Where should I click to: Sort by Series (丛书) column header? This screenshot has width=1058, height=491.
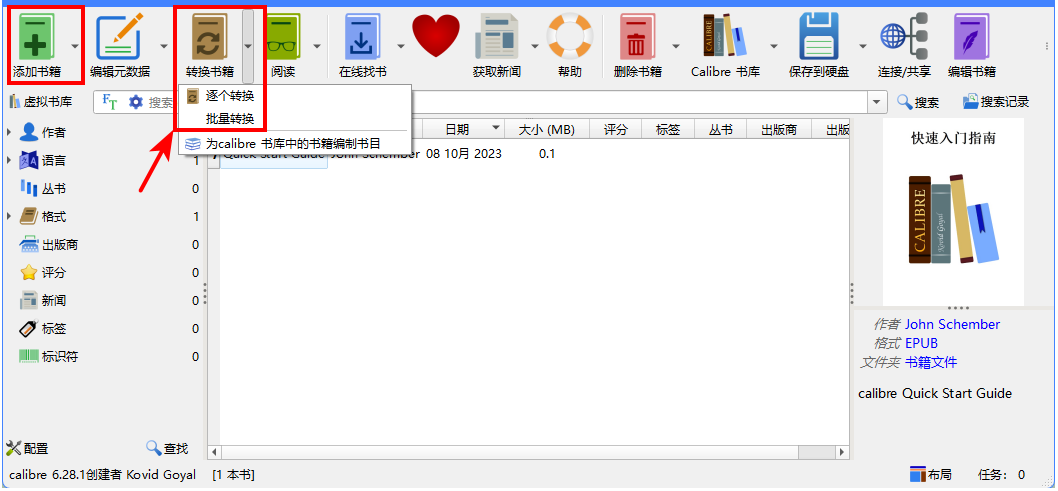pos(720,129)
